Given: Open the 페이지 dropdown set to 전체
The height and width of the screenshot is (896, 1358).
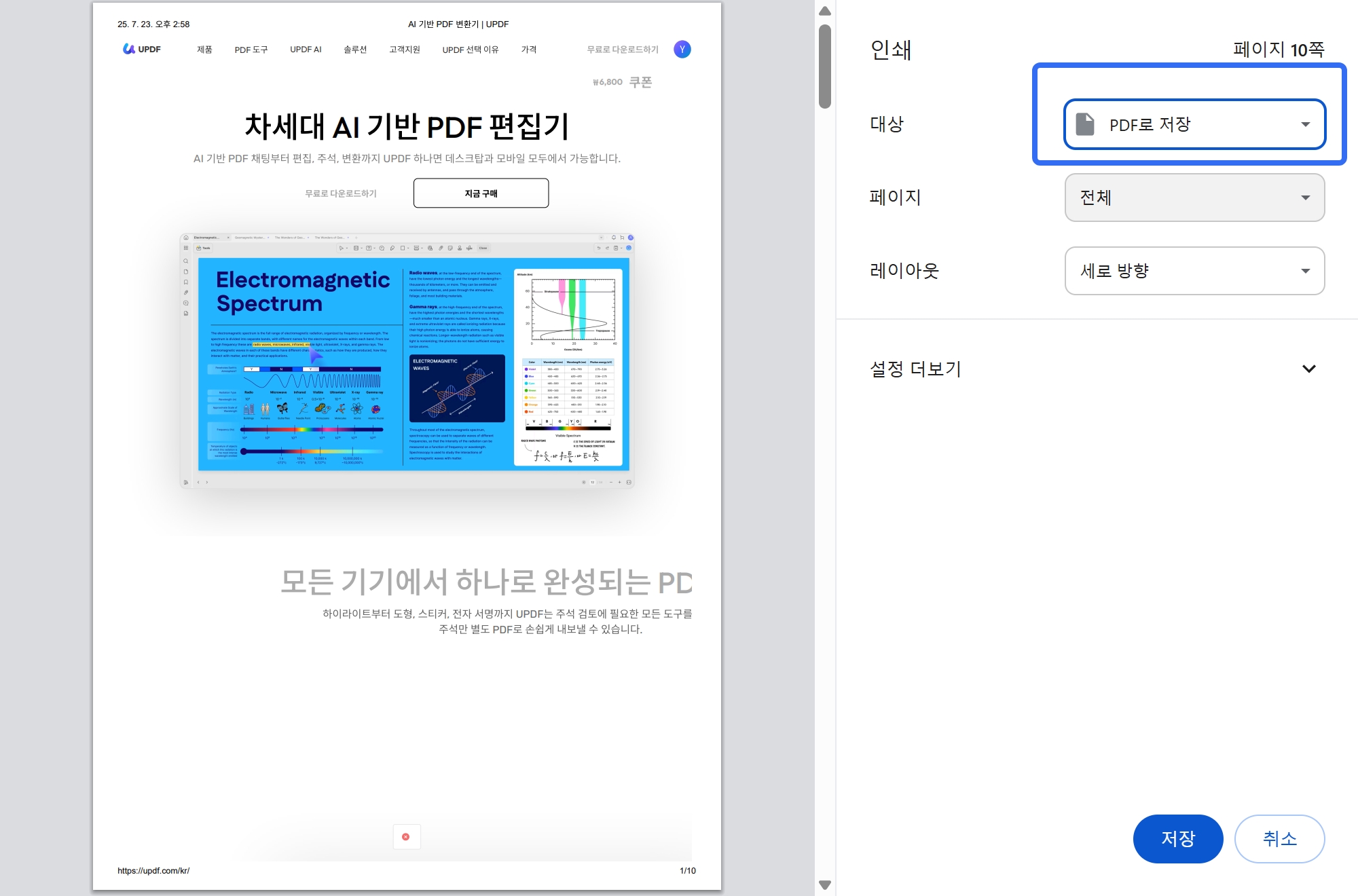Looking at the screenshot, I should (x=1194, y=198).
